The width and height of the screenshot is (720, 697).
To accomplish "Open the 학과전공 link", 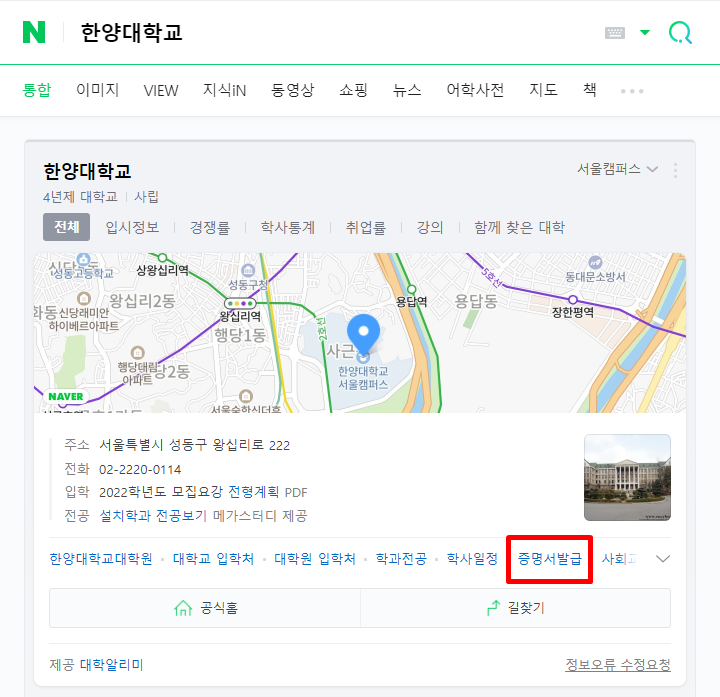I will pyautogui.click(x=401, y=559).
